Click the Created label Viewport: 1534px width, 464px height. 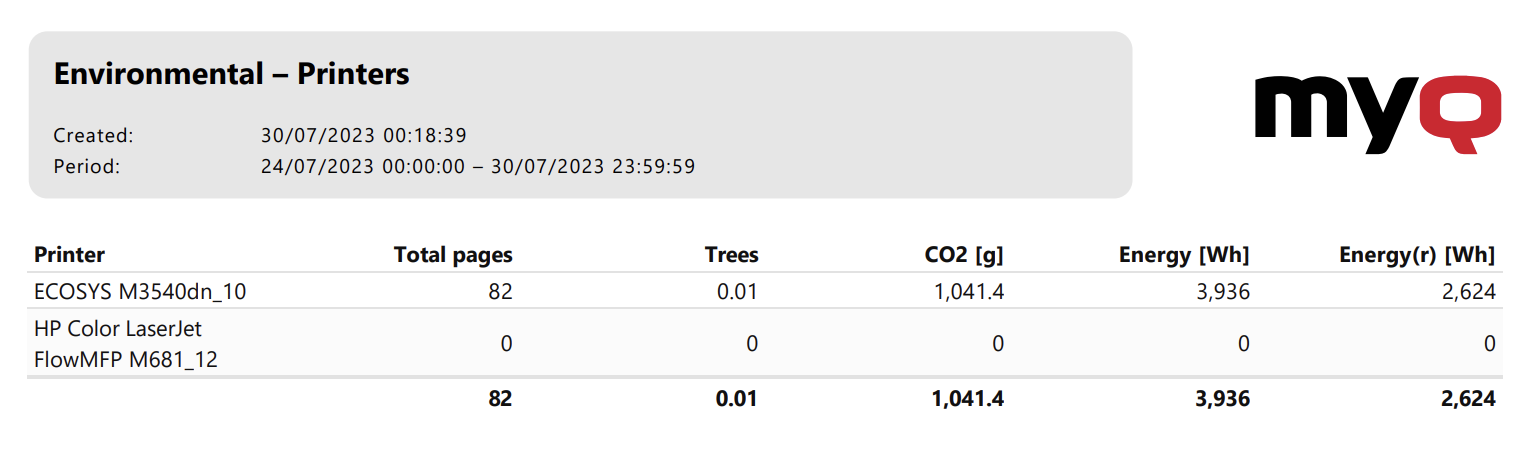point(93,135)
